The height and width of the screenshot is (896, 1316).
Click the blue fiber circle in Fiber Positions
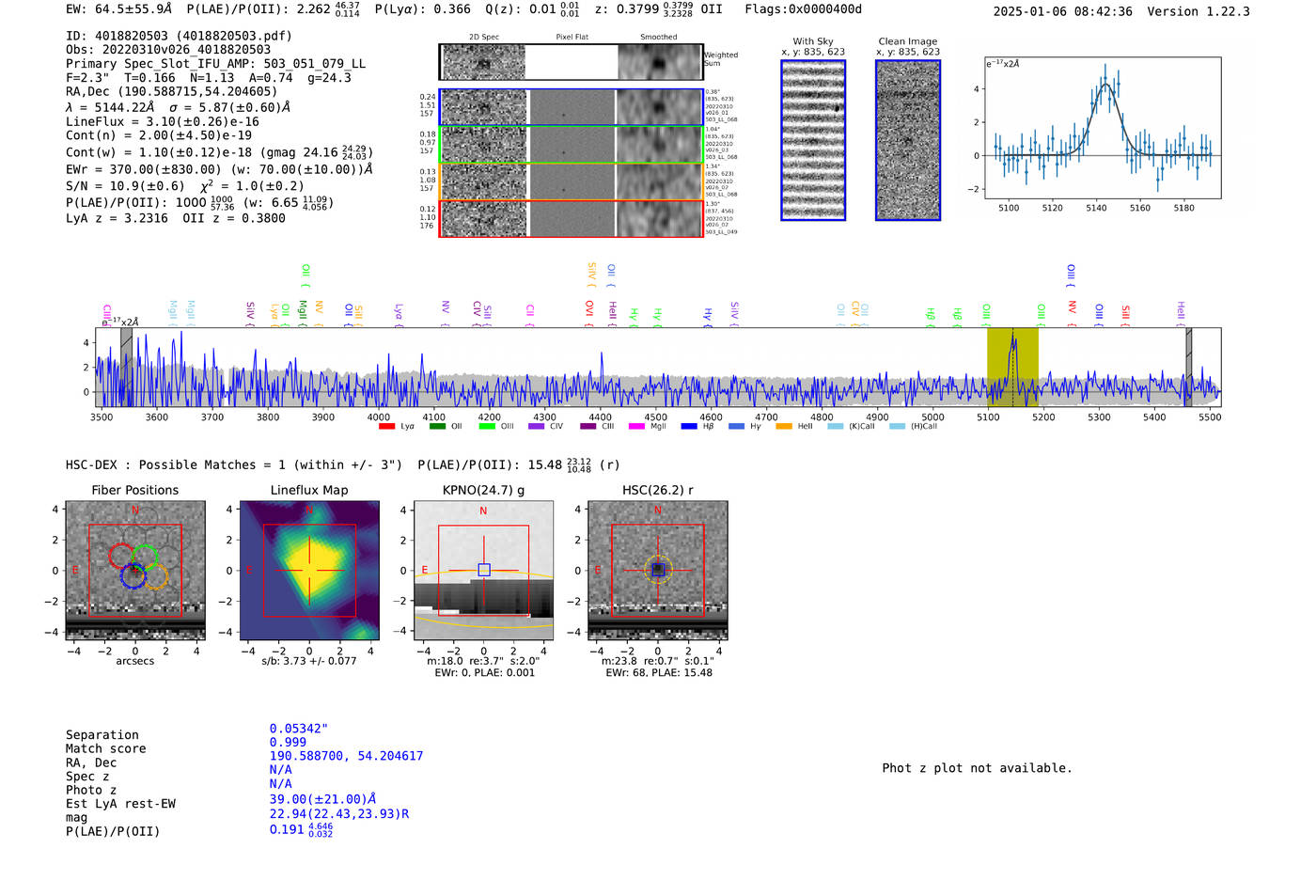133,576
